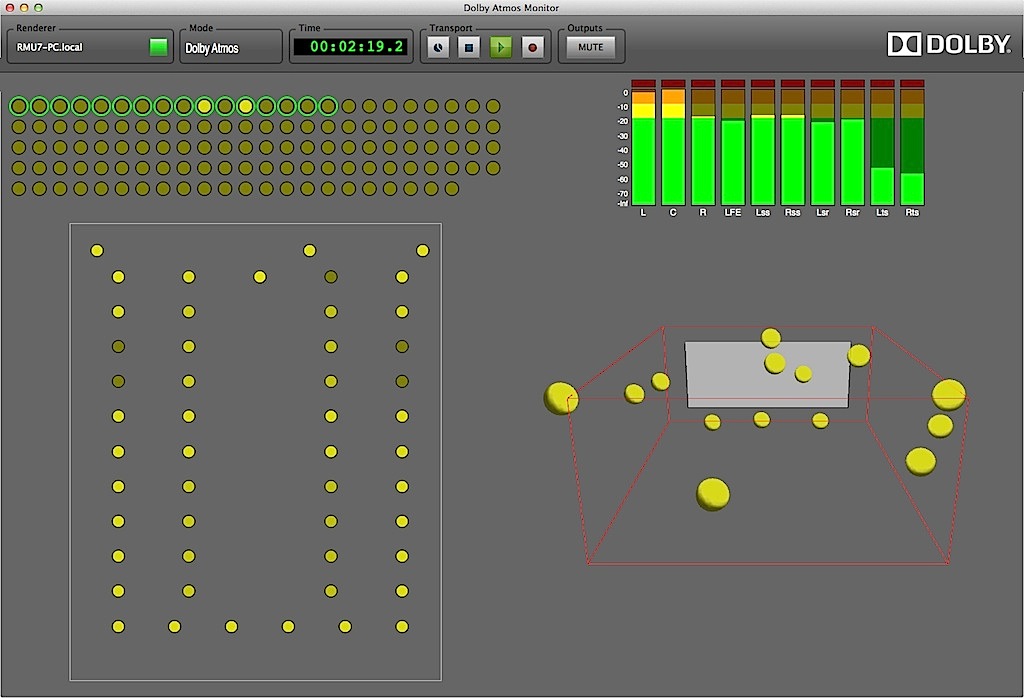Click the first green-ringed object indicator
Viewport: 1024px width, 698px height.
[x=18, y=106]
